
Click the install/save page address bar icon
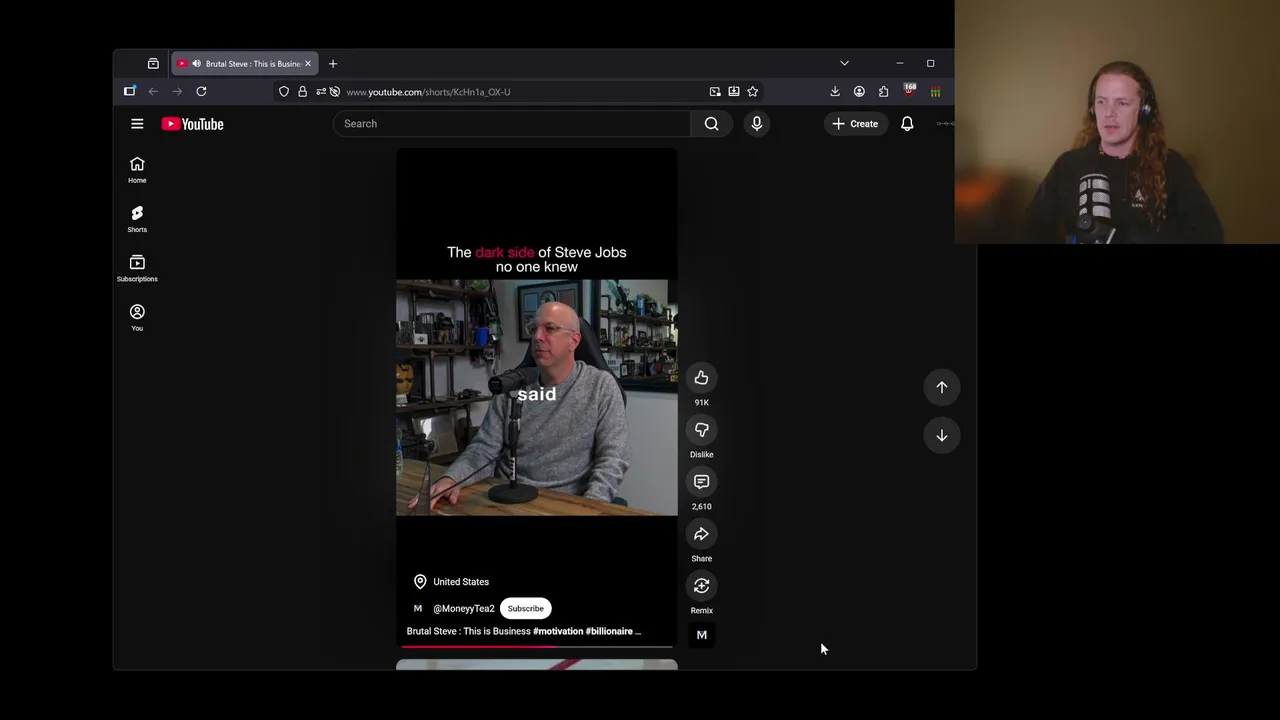(x=734, y=92)
